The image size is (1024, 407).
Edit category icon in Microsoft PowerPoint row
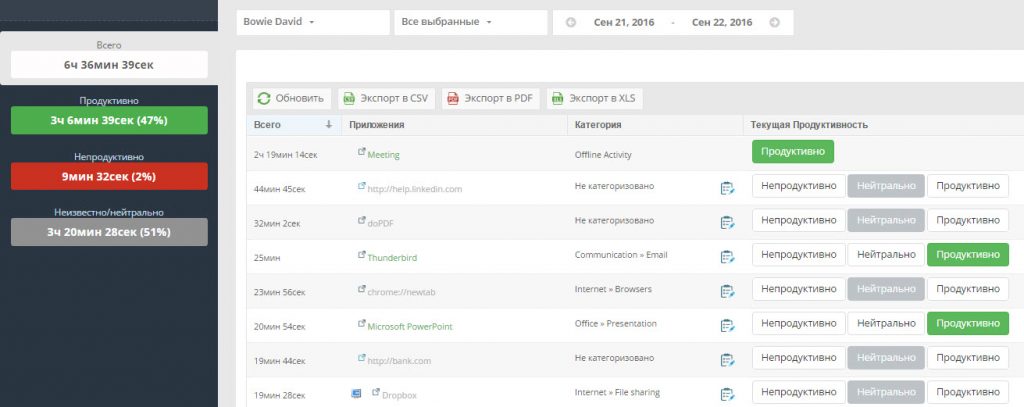[727, 325]
